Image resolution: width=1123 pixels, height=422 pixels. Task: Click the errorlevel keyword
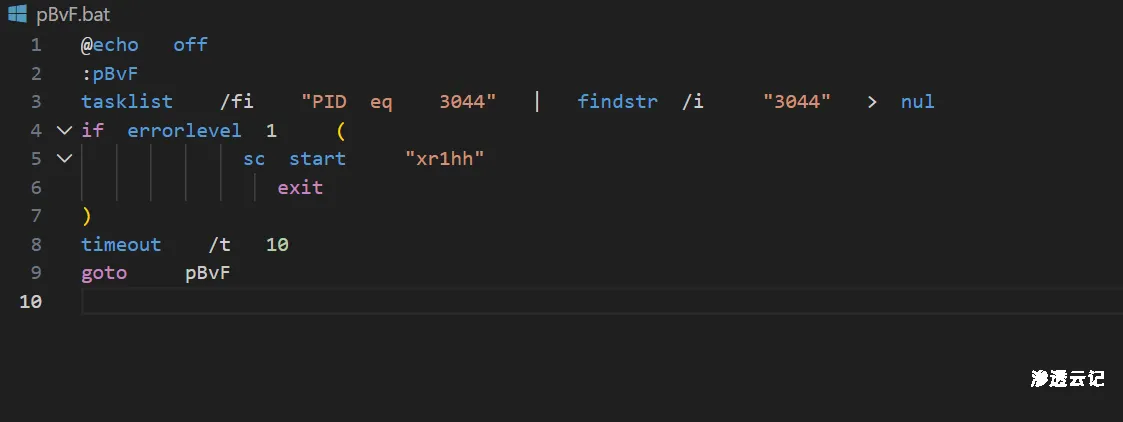(x=184, y=130)
